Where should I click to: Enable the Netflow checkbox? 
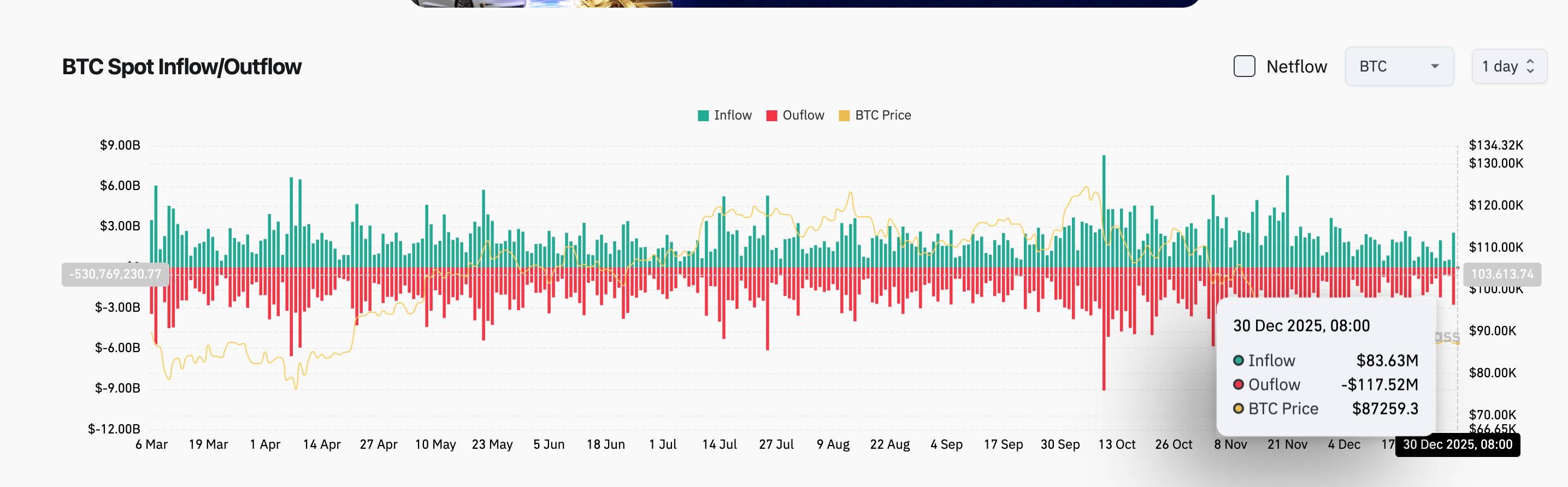[x=1243, y=66]
